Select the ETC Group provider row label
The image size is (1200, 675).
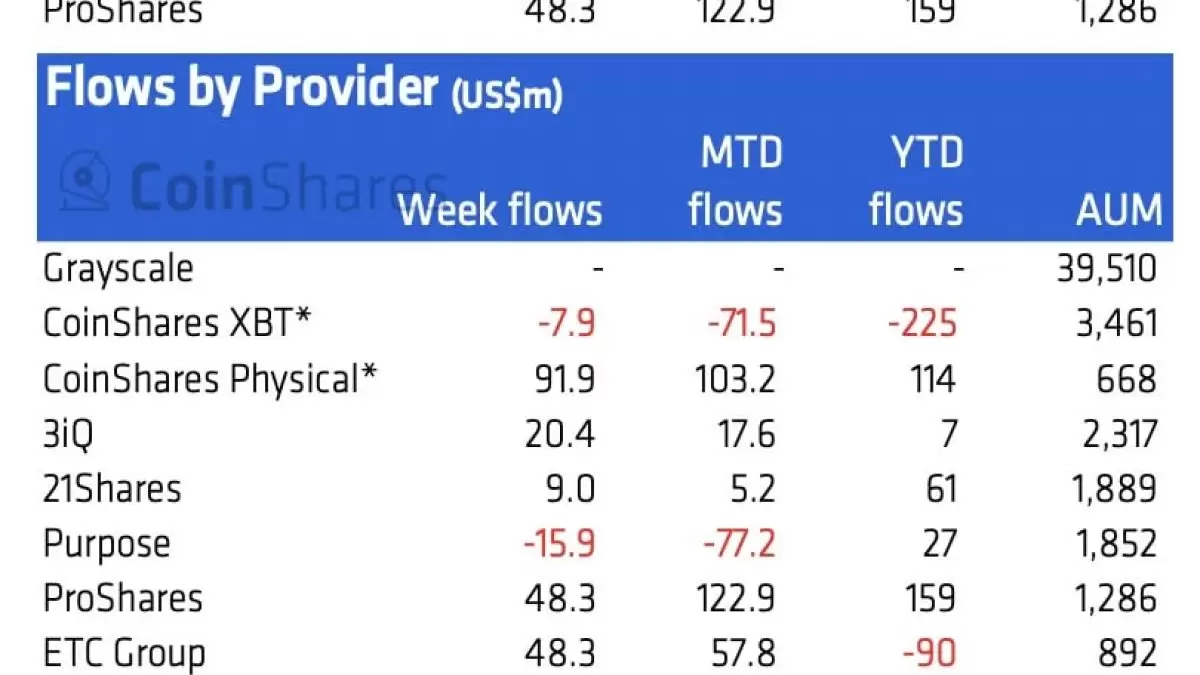[124, 654]
